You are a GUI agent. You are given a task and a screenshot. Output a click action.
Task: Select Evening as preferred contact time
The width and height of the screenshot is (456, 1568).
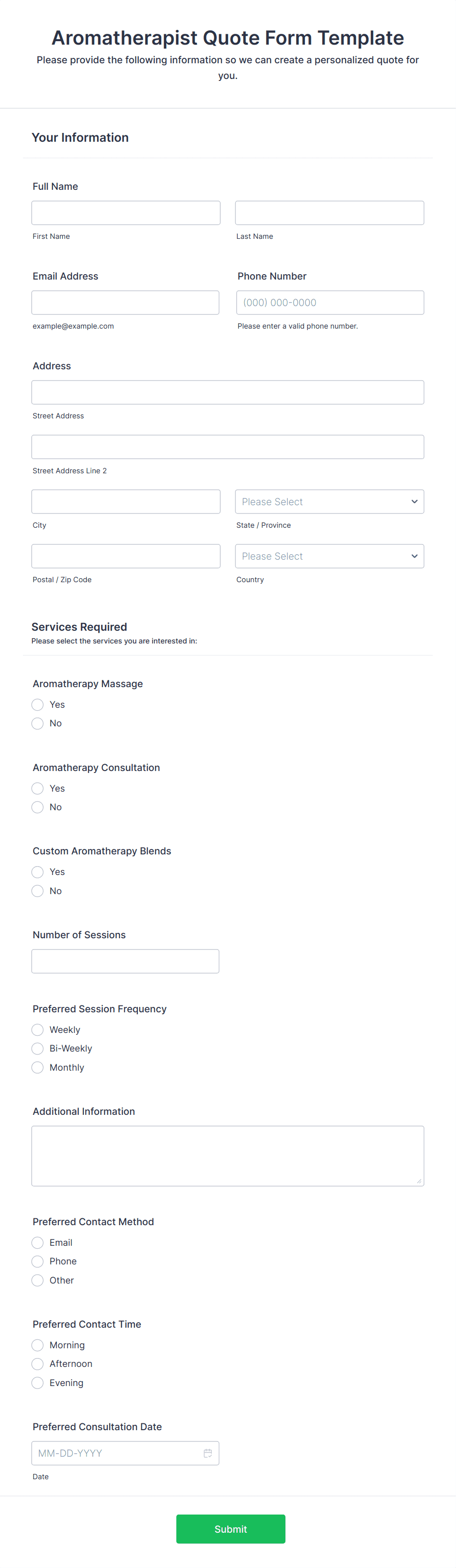(38, 1382)
